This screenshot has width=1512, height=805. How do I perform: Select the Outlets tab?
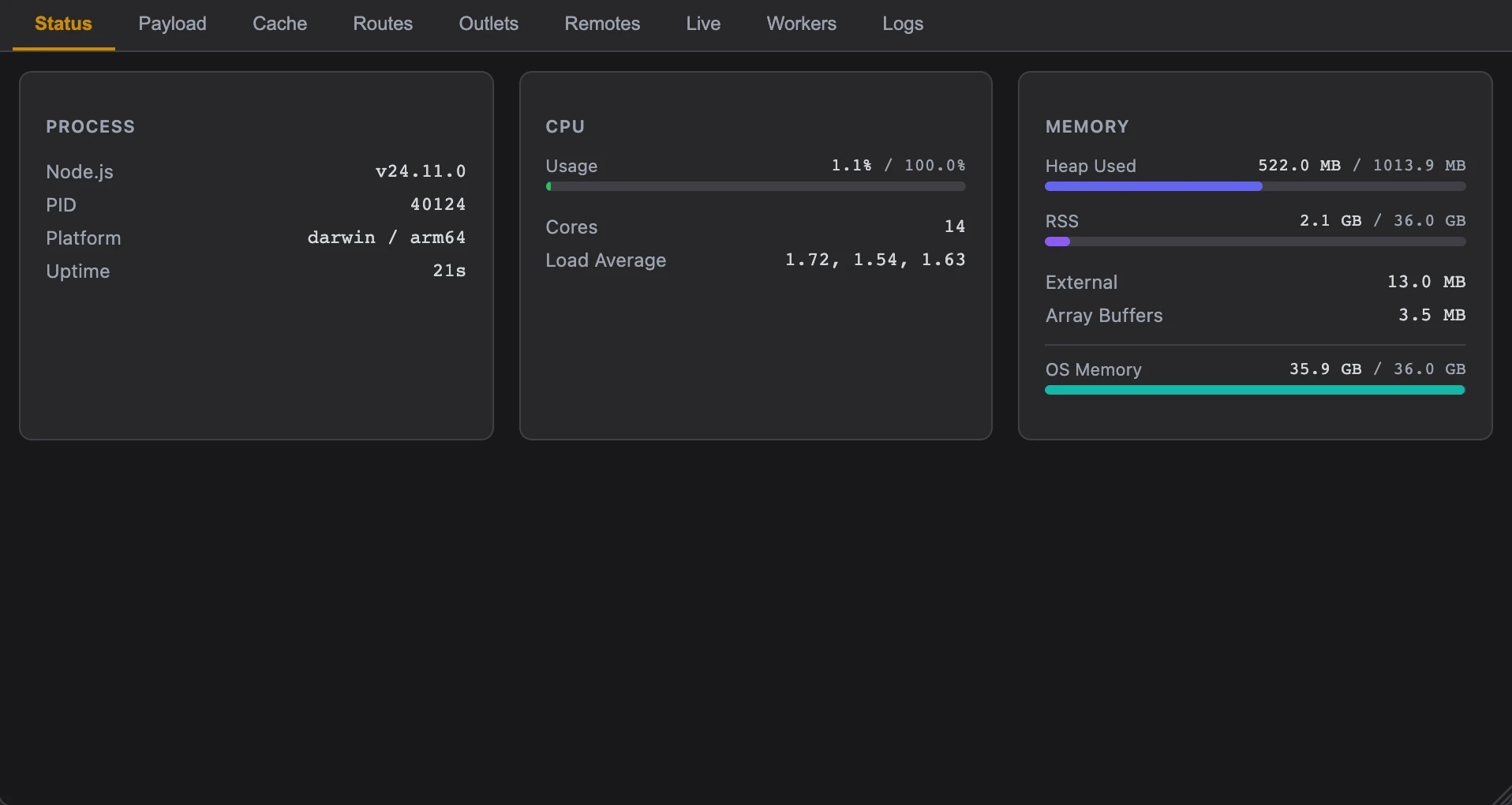point(488,24)
